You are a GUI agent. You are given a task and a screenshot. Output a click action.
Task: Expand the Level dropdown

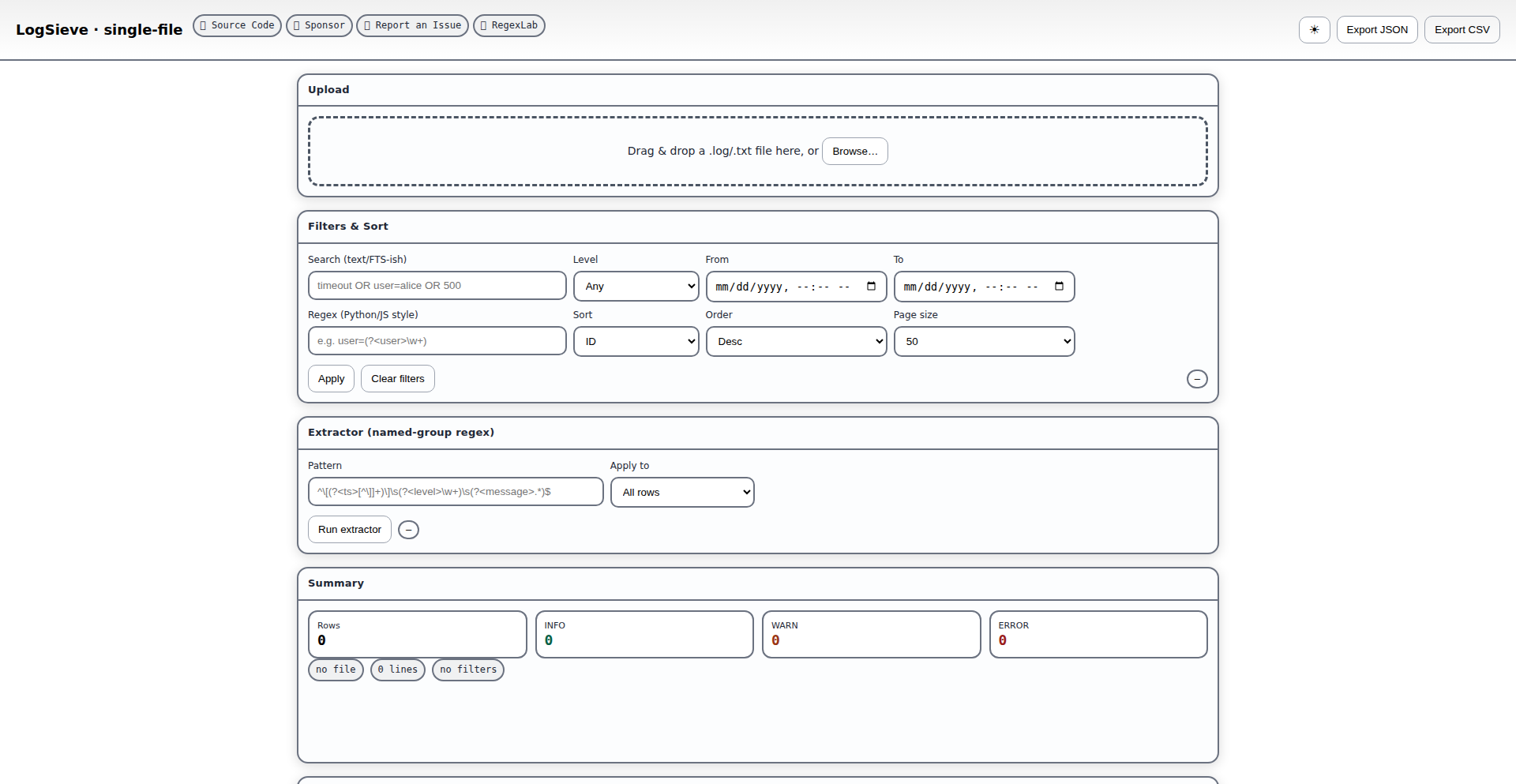tap(636, 287)
